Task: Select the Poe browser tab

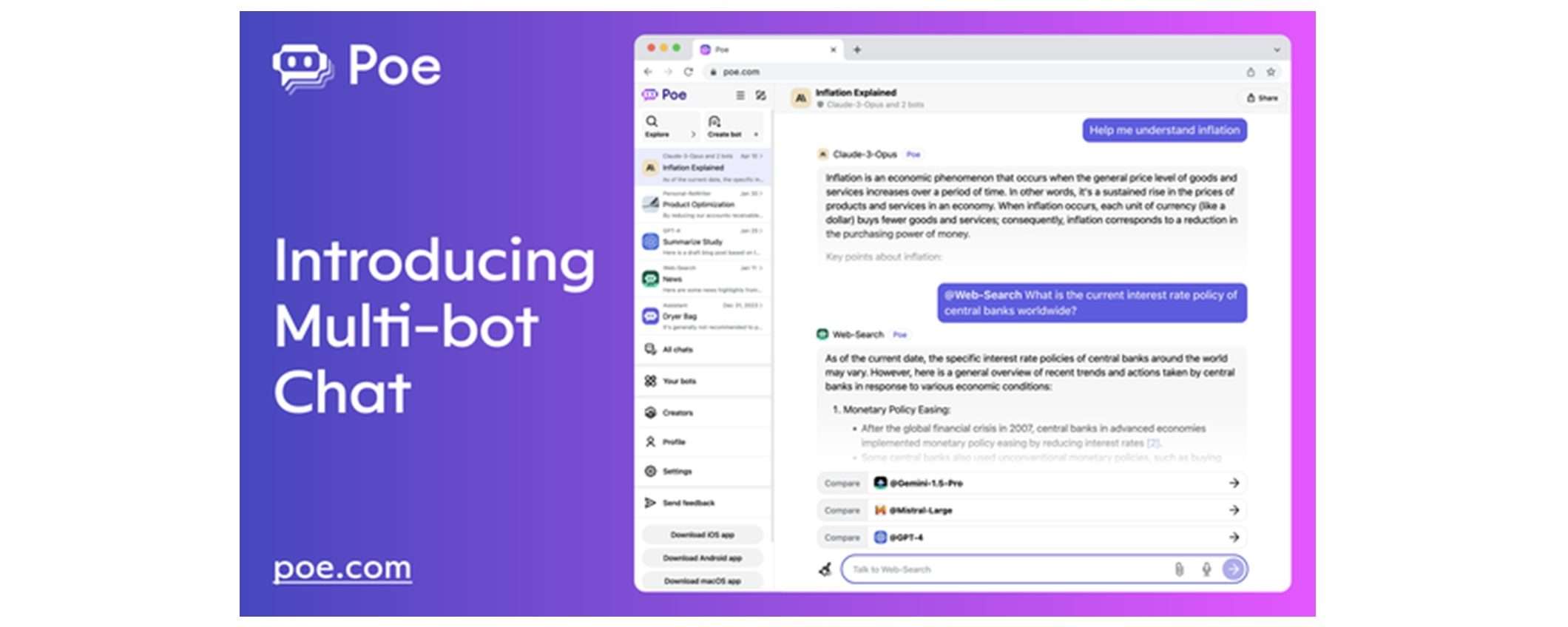Action: 769,50
